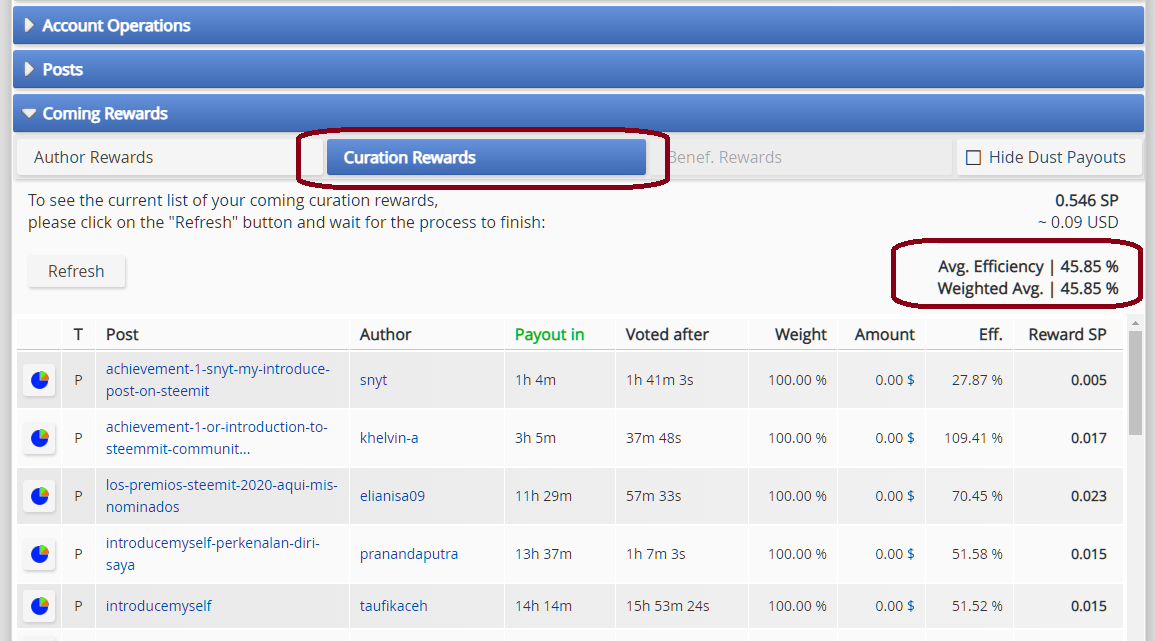The image size is (1155, 641).
Task: Sort by T column header
Action: point(78,334)
